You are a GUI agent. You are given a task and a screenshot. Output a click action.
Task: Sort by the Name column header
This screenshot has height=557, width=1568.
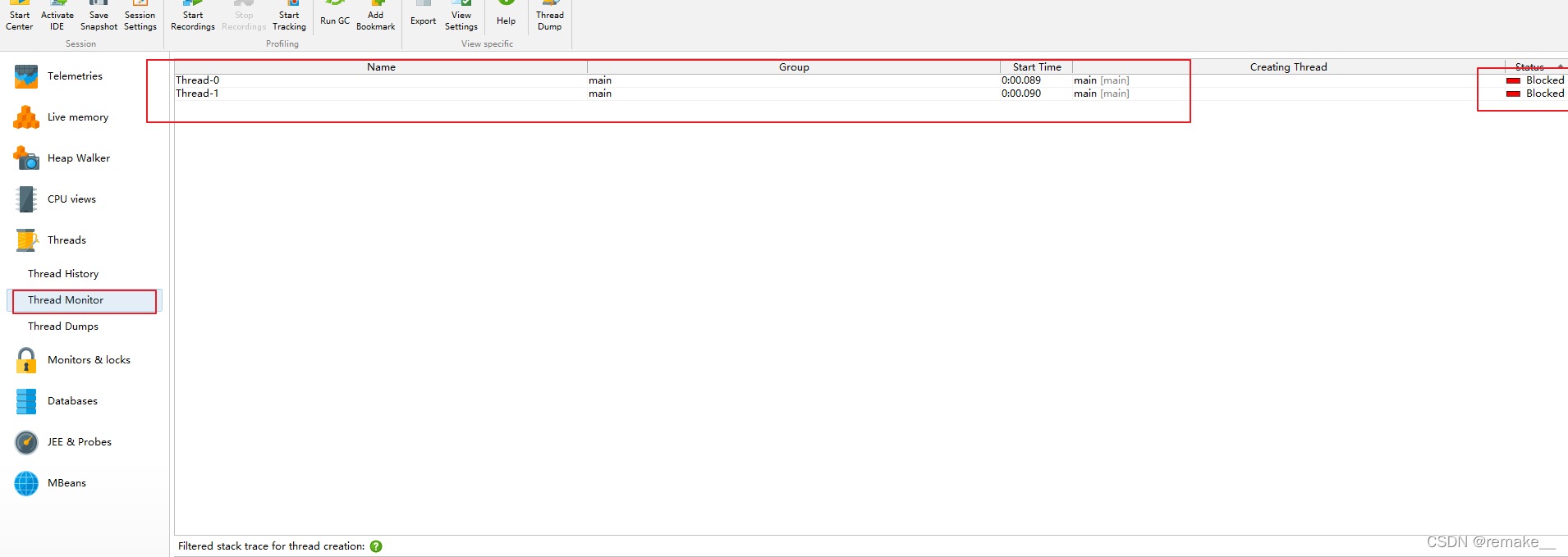pos(381,67)
